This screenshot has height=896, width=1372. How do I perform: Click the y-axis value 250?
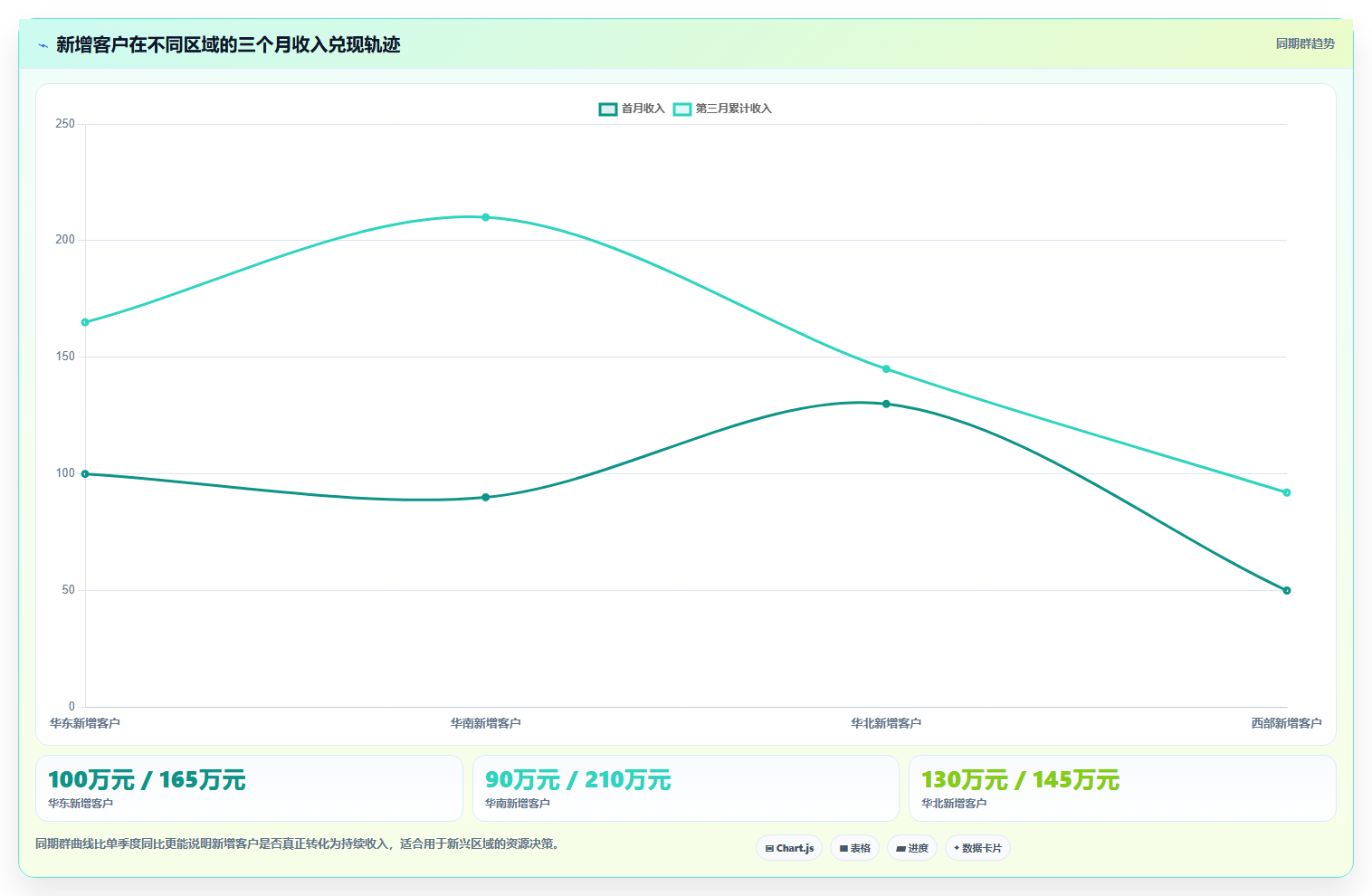[65, 124]
